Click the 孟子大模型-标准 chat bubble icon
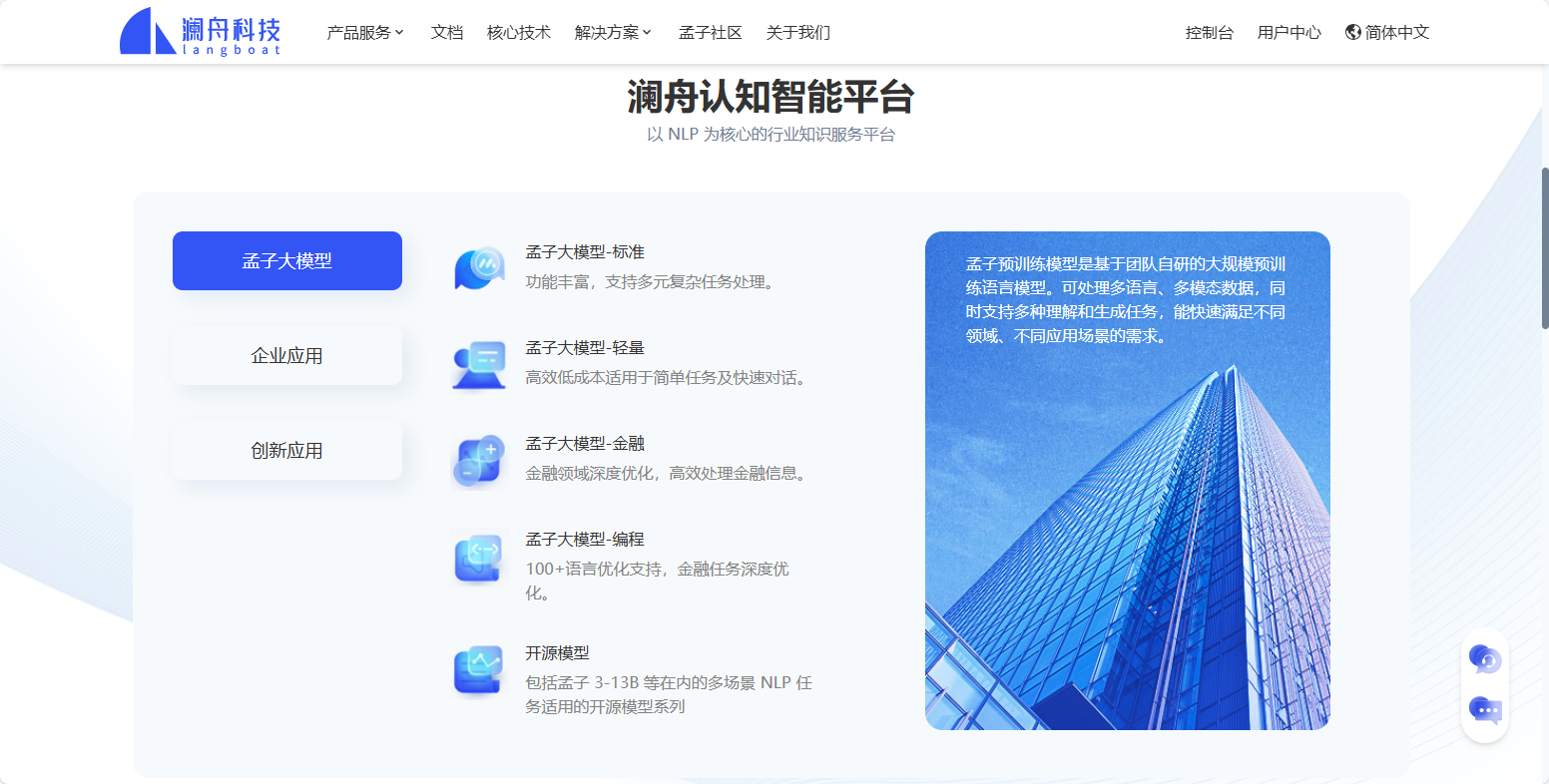The width and height of the screenshot is (1549, 784). click(479, 267)
